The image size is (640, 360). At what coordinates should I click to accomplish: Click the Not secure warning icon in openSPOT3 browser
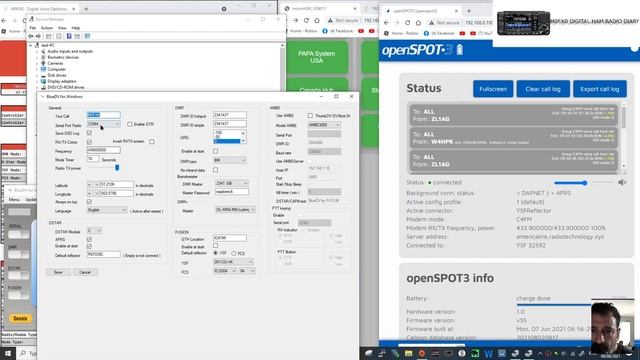(431, 23)
